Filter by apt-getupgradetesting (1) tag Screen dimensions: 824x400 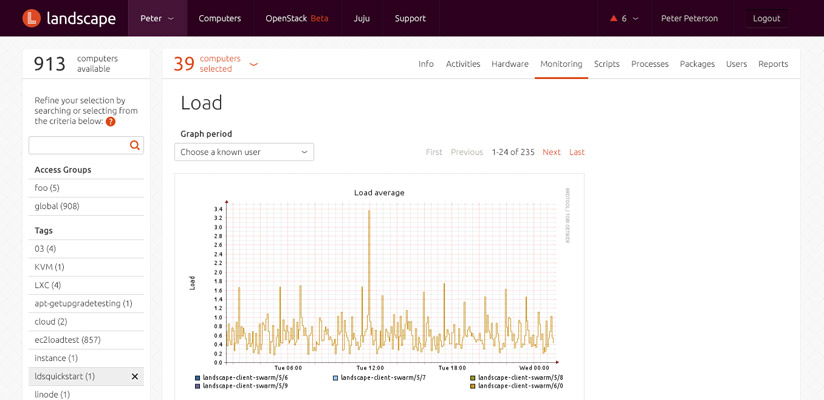point(86,303)
